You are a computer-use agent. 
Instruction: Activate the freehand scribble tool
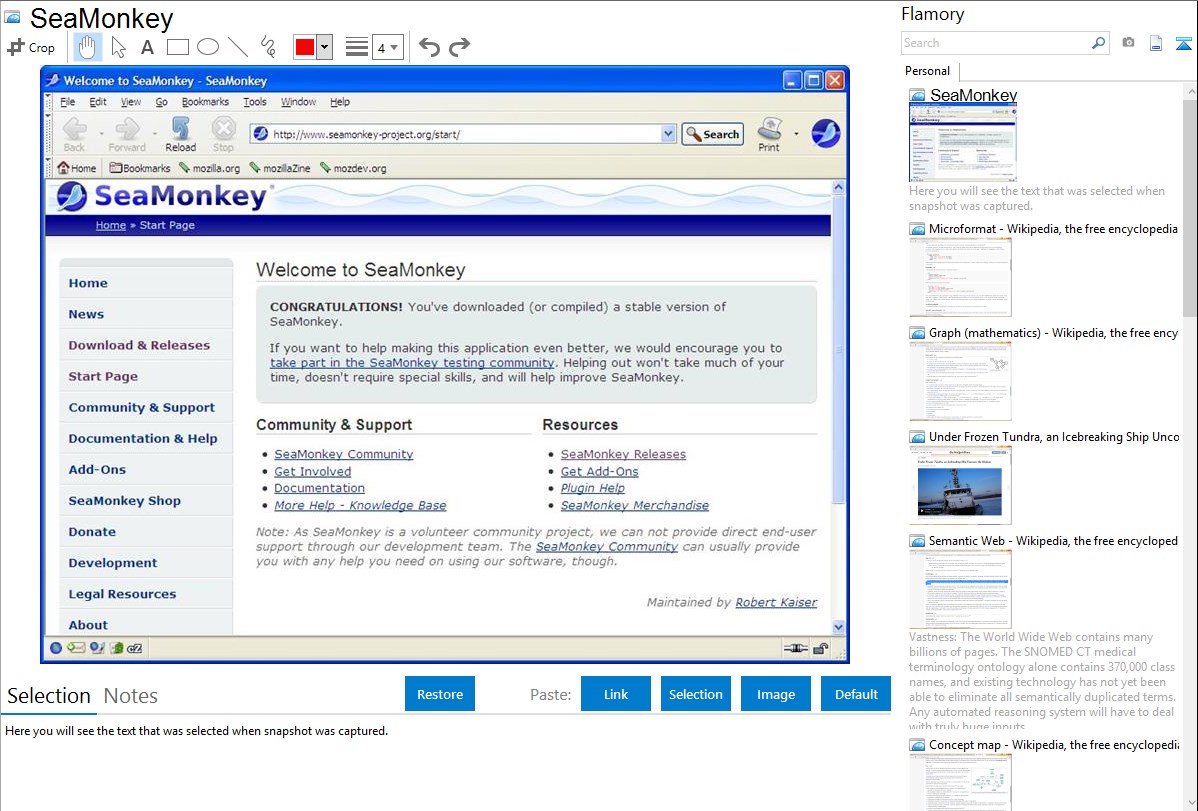[267, 47]
